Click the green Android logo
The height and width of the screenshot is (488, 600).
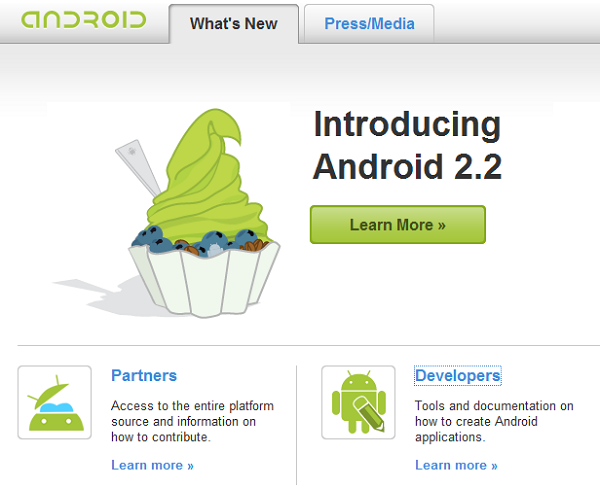click(x=83, y=20)
